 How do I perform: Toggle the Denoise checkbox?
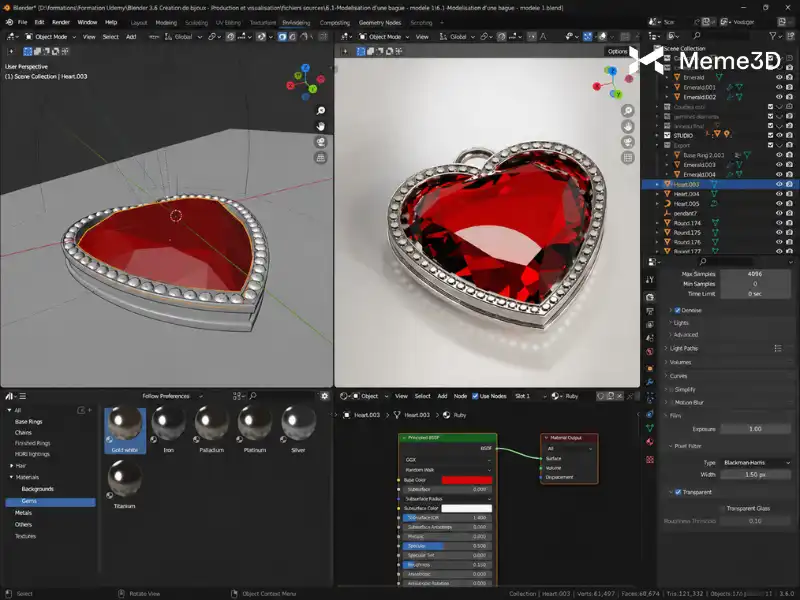pos(678,310)
